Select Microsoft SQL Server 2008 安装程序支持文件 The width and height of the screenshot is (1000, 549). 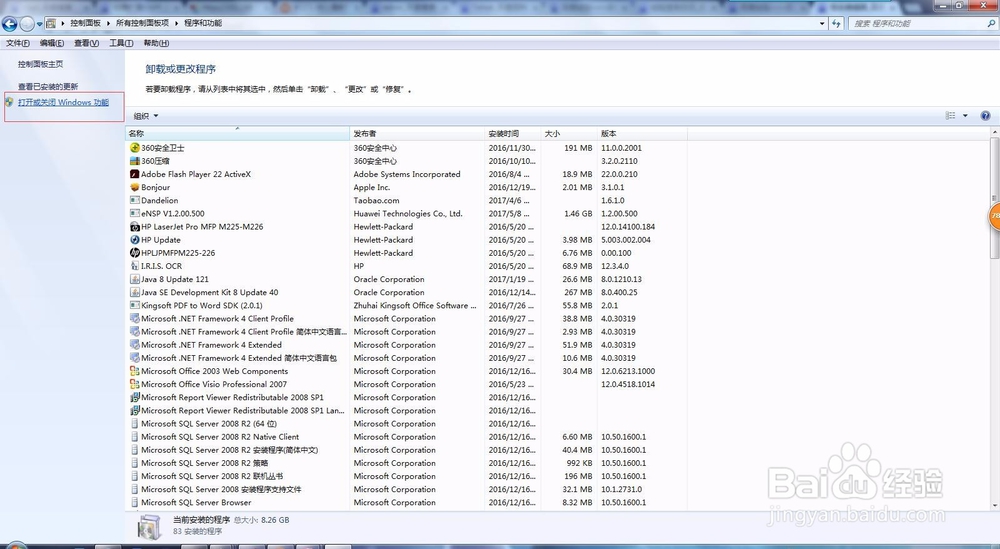pyautogui.click(x=221, y=489)
